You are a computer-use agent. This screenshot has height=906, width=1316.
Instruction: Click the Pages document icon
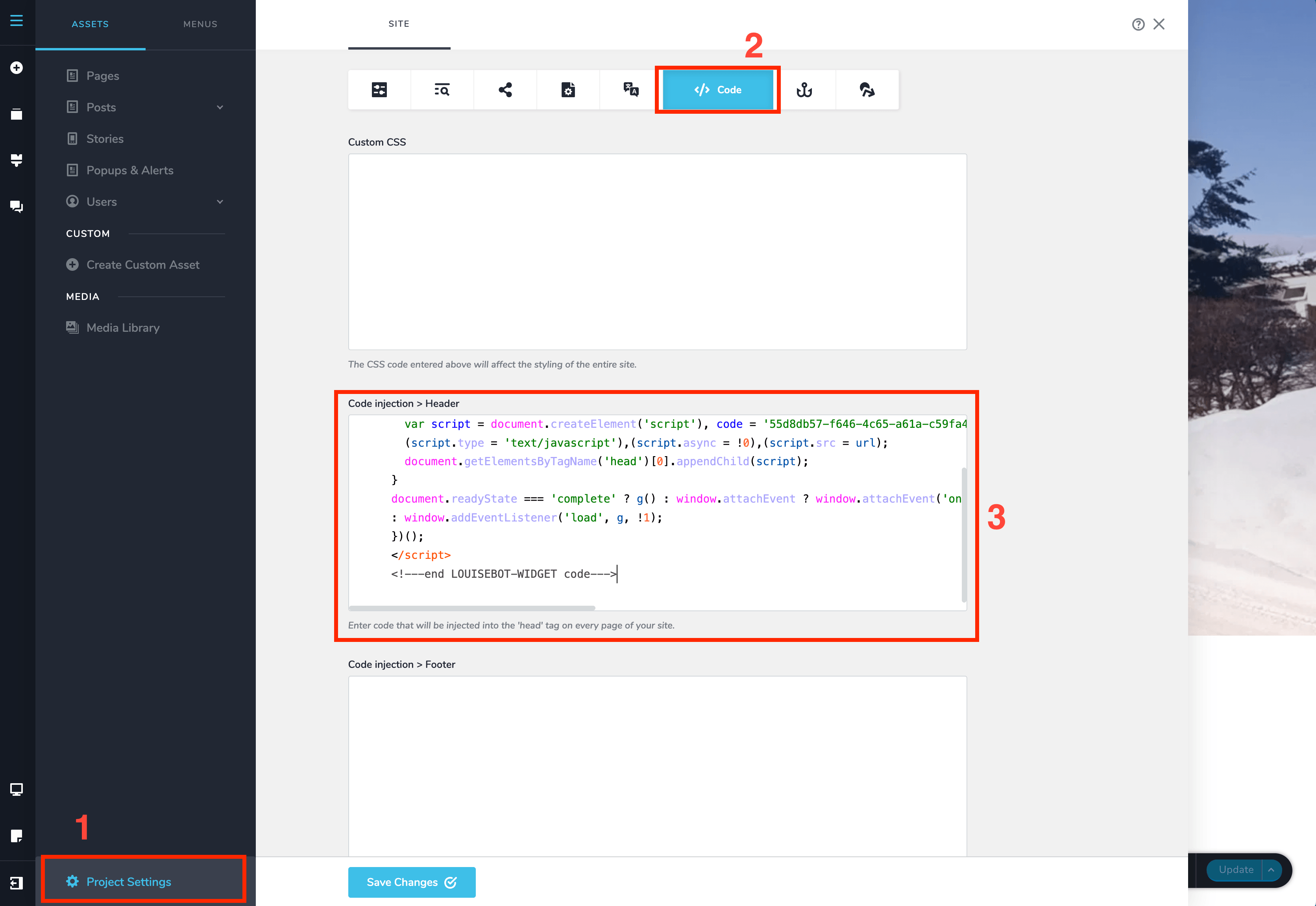coord(72,76)
